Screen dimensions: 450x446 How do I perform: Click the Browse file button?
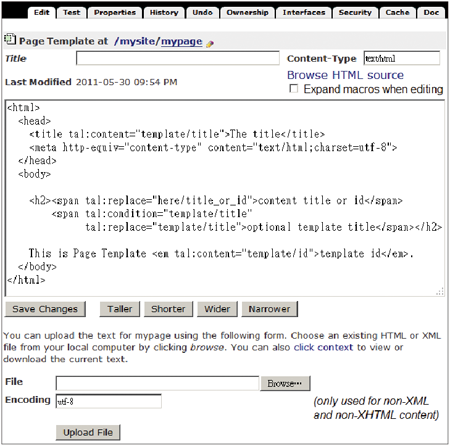click(x=285, y=383)
